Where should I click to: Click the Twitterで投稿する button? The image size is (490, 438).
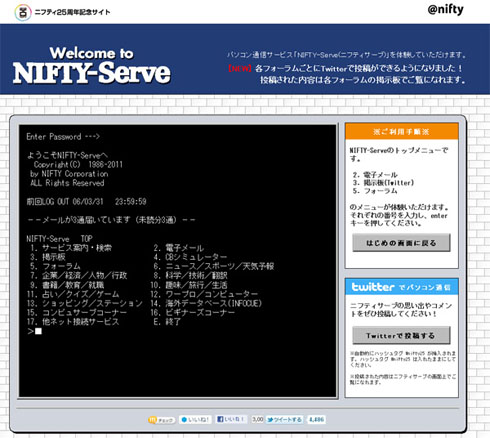click(401, 335)
